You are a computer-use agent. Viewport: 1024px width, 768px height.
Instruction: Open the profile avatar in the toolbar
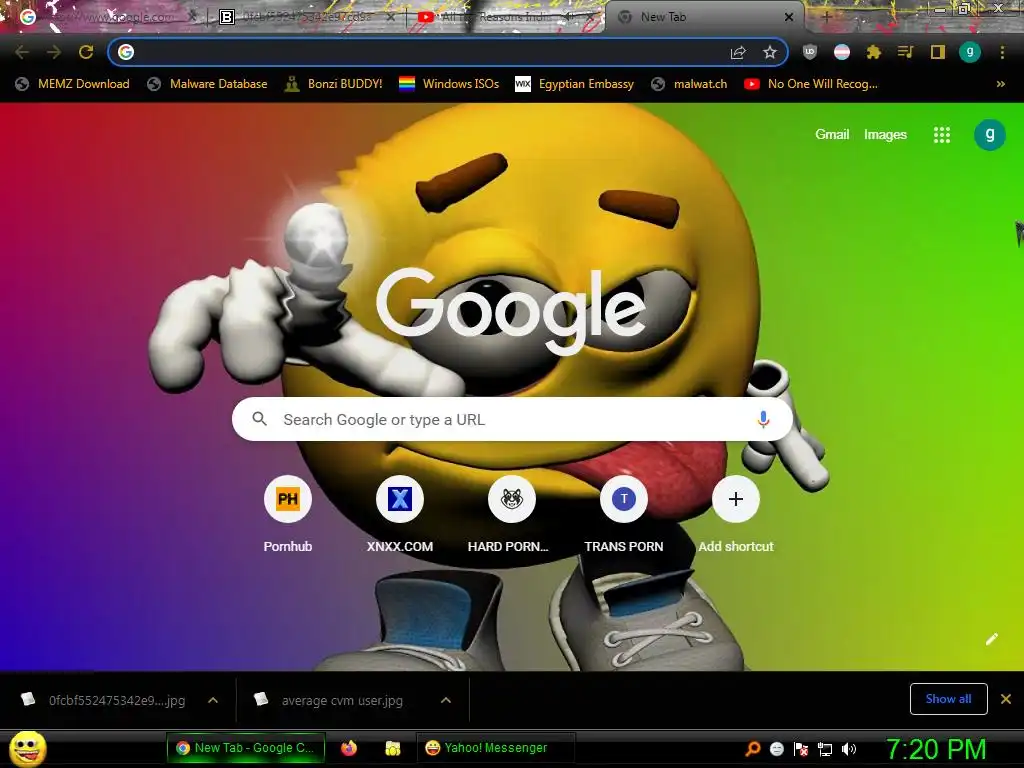click(x=970, y=52)
